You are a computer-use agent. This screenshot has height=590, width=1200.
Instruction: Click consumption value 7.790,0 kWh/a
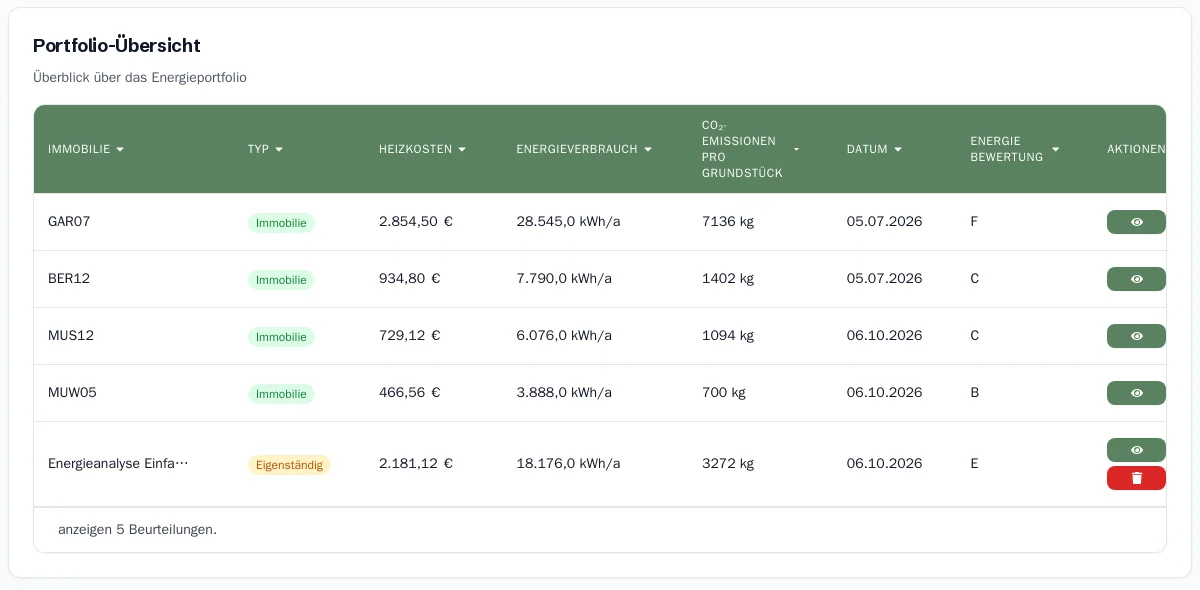point(564,279)
